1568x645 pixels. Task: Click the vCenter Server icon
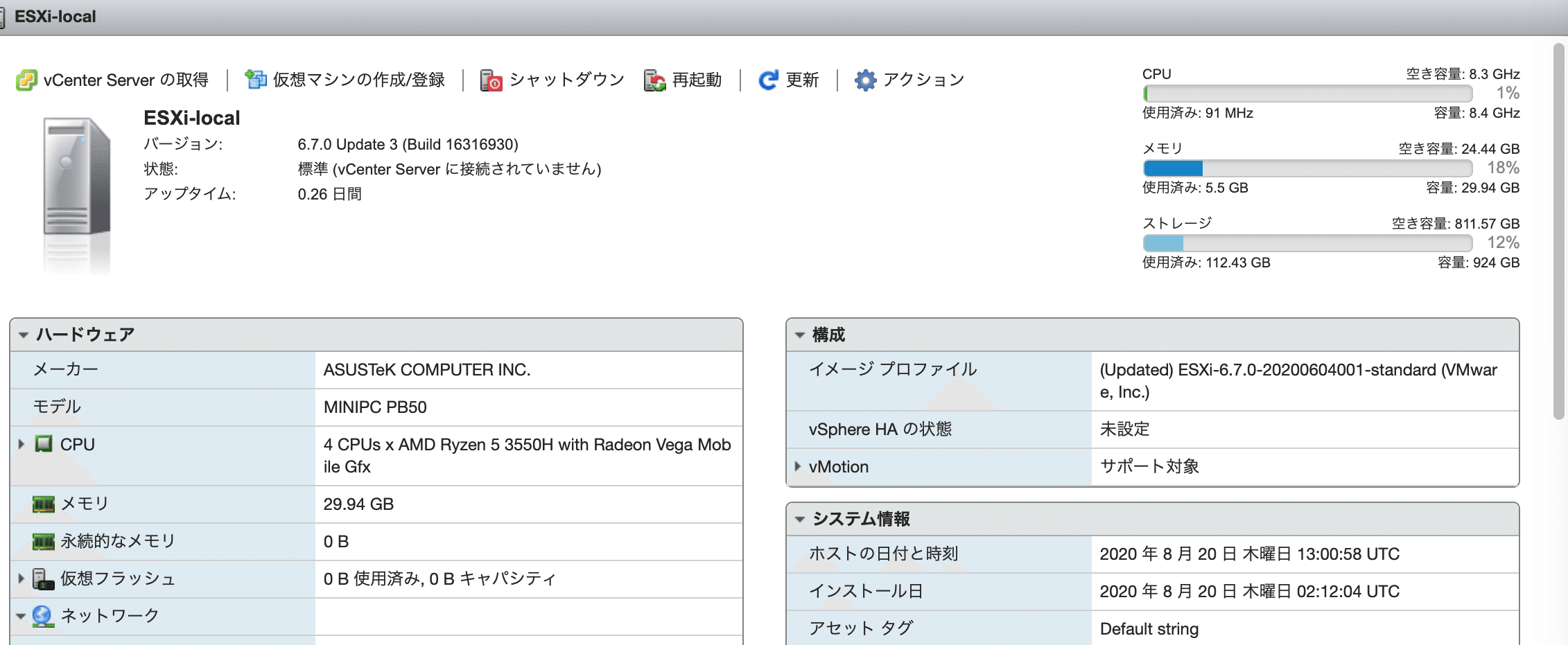click(x=26, y=80)
